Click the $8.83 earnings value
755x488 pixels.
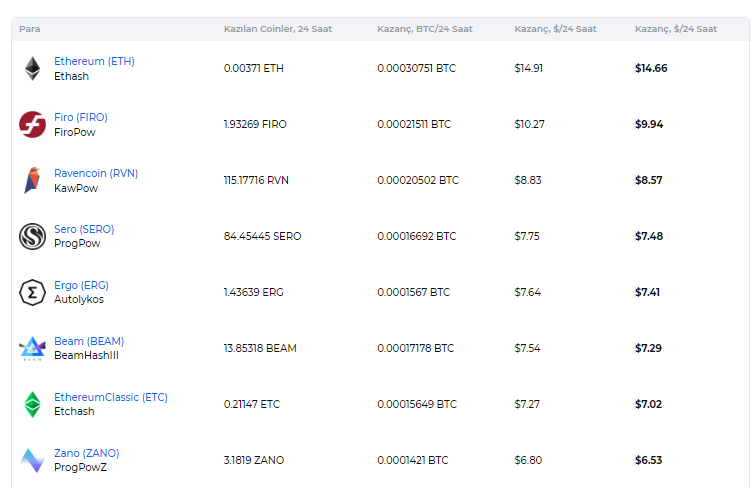[528, 180]
